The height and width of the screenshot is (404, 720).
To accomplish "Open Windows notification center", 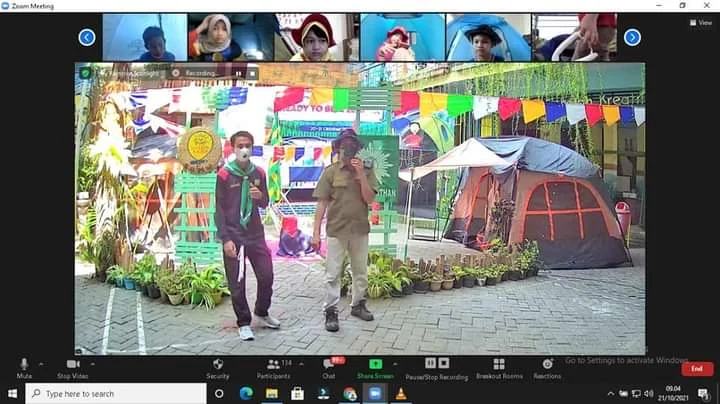I will (703, 393).
